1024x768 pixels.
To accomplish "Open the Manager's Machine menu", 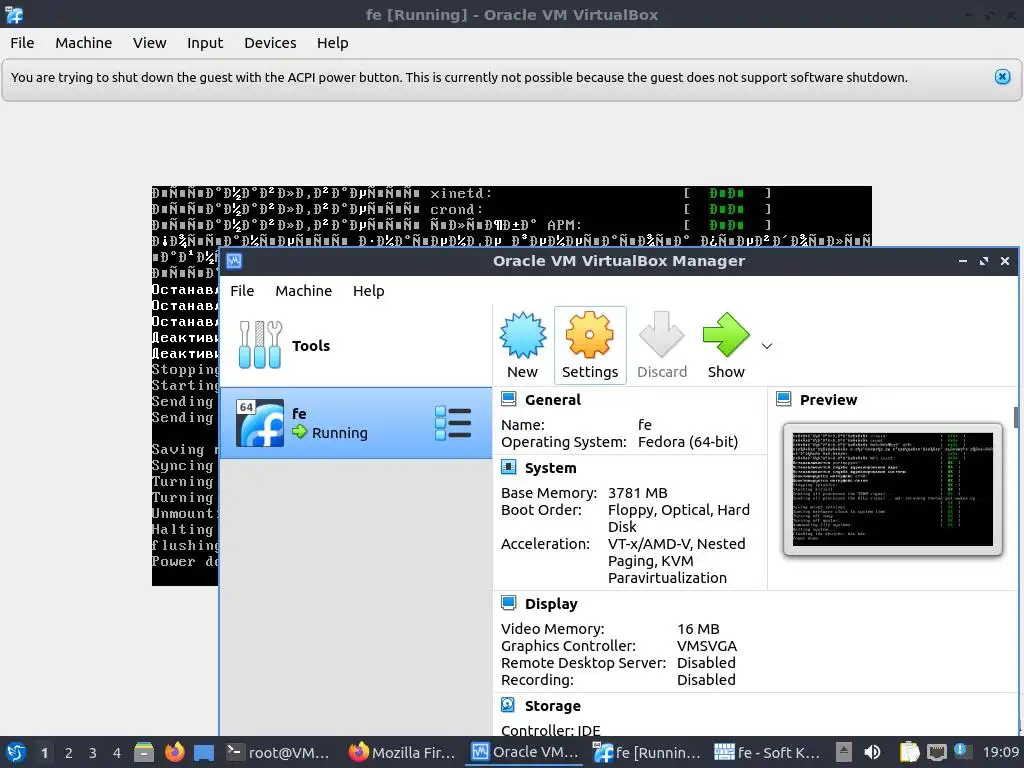I will 304,291.
